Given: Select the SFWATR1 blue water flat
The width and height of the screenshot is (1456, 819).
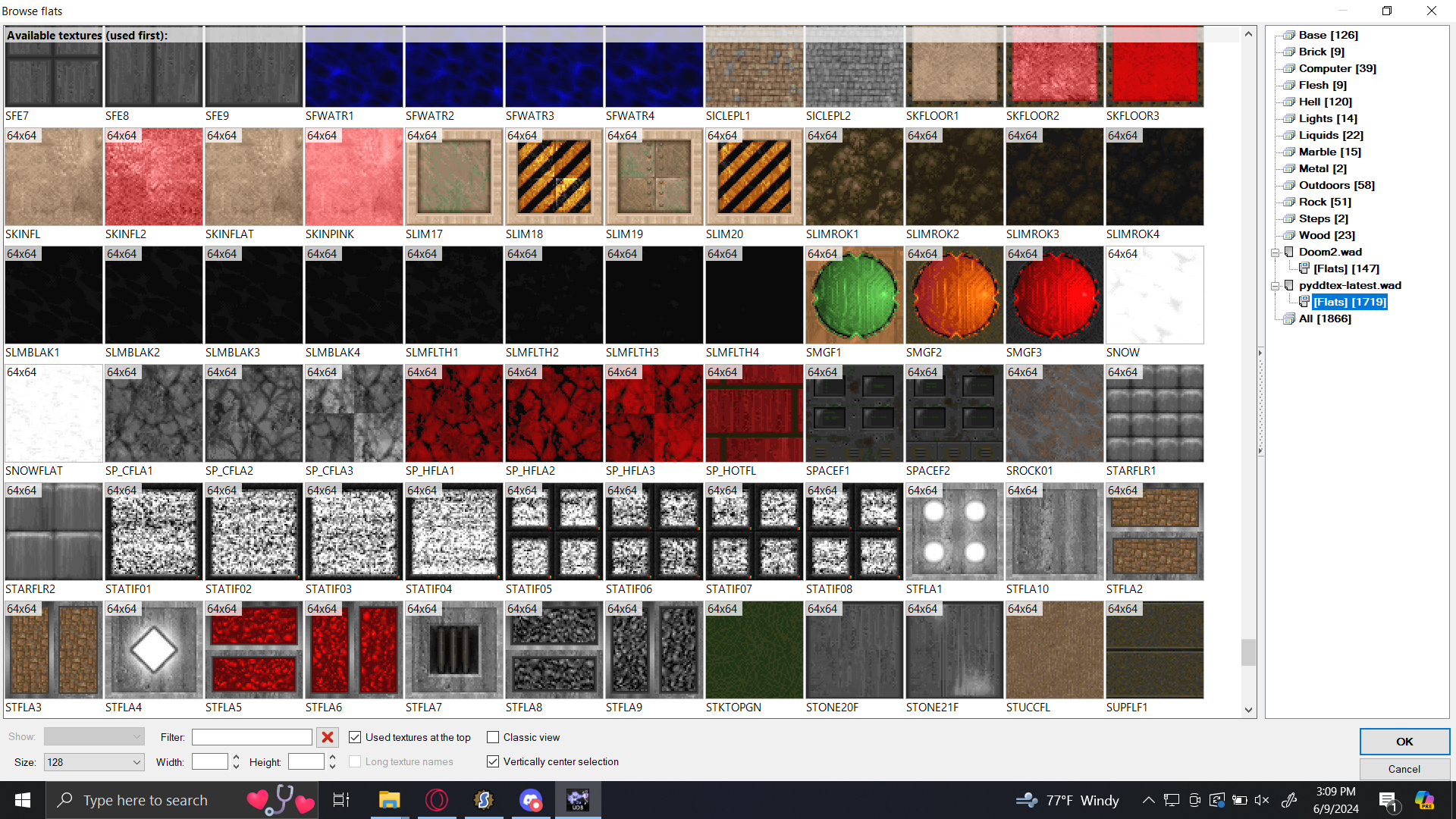Looking at the screenshot, I should 353,68.
